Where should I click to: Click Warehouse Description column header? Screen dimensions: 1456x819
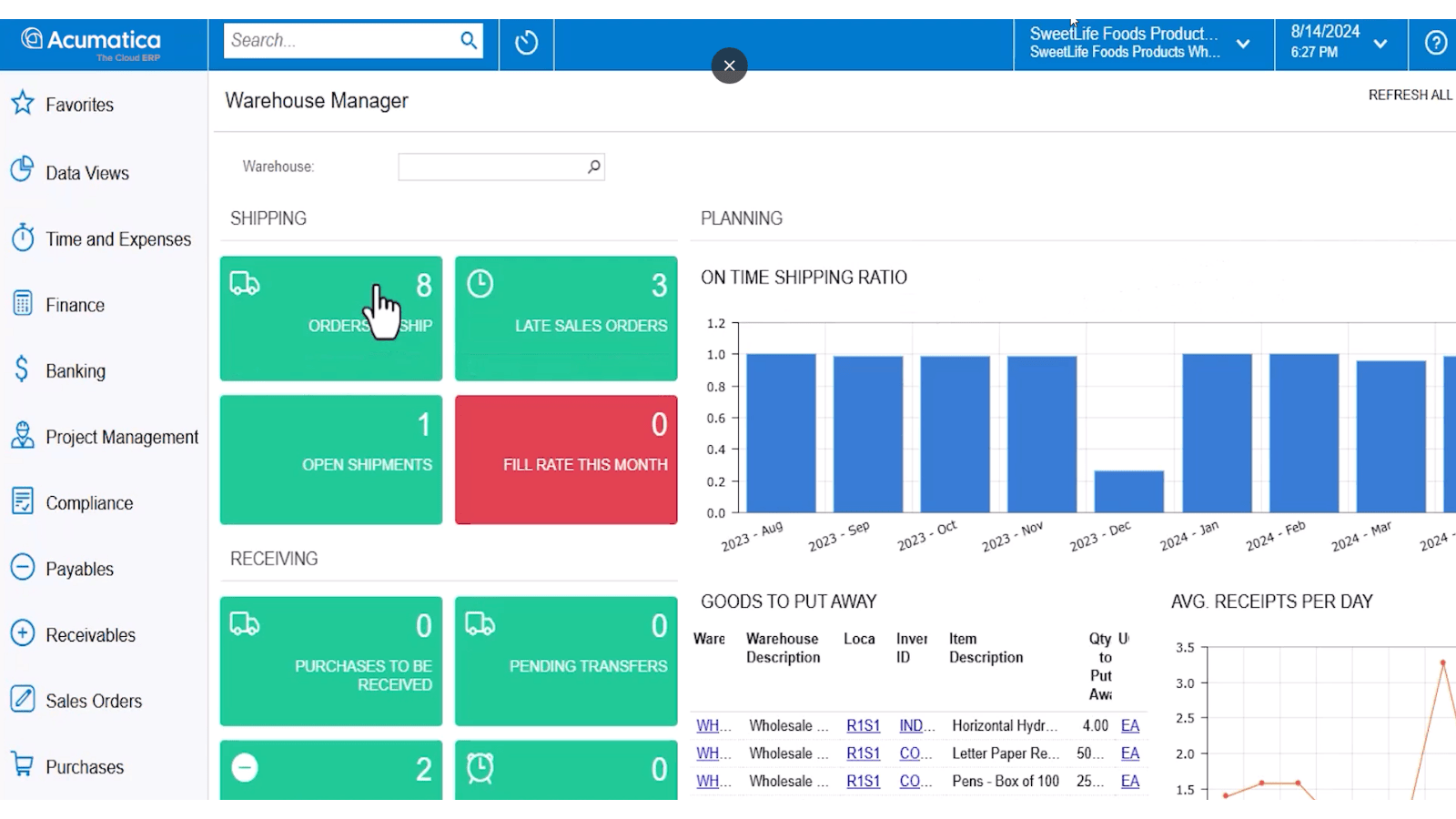click(784, 648)
